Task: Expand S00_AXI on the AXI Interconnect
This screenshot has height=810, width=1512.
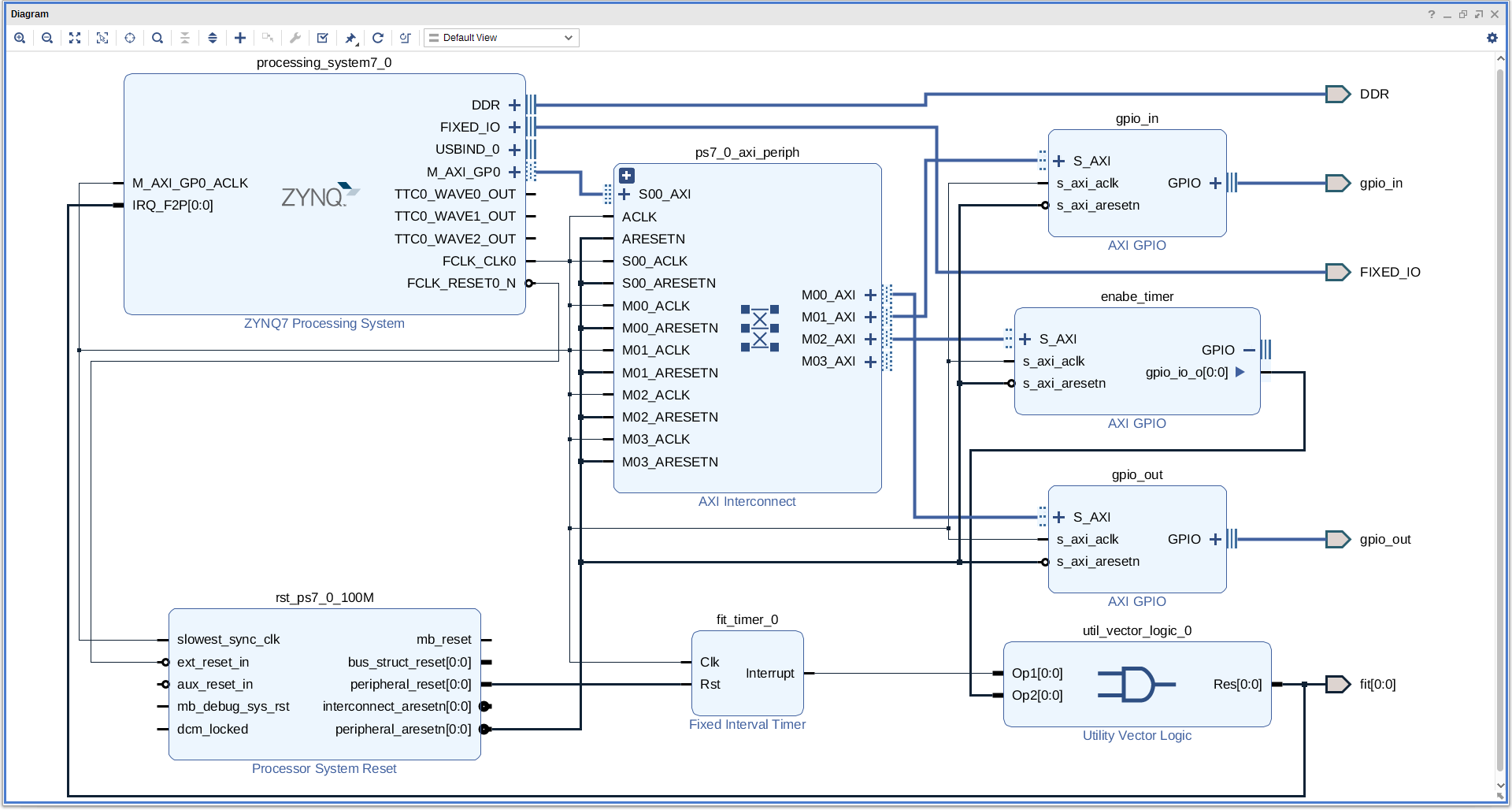Action: [624, 194]
